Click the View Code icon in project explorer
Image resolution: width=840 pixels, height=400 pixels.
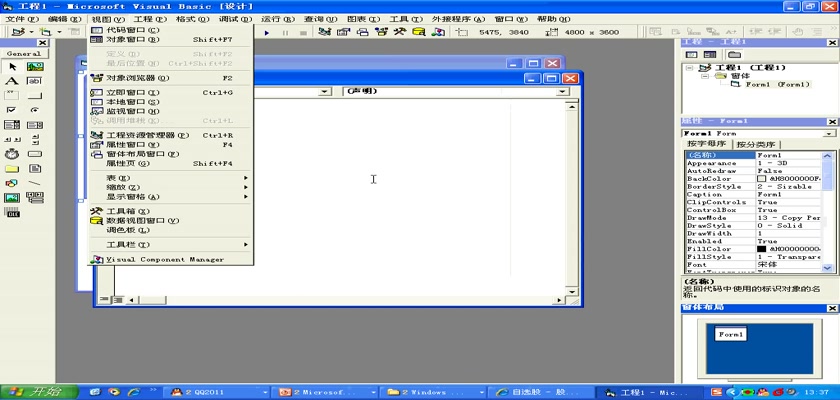pos(691,54)
